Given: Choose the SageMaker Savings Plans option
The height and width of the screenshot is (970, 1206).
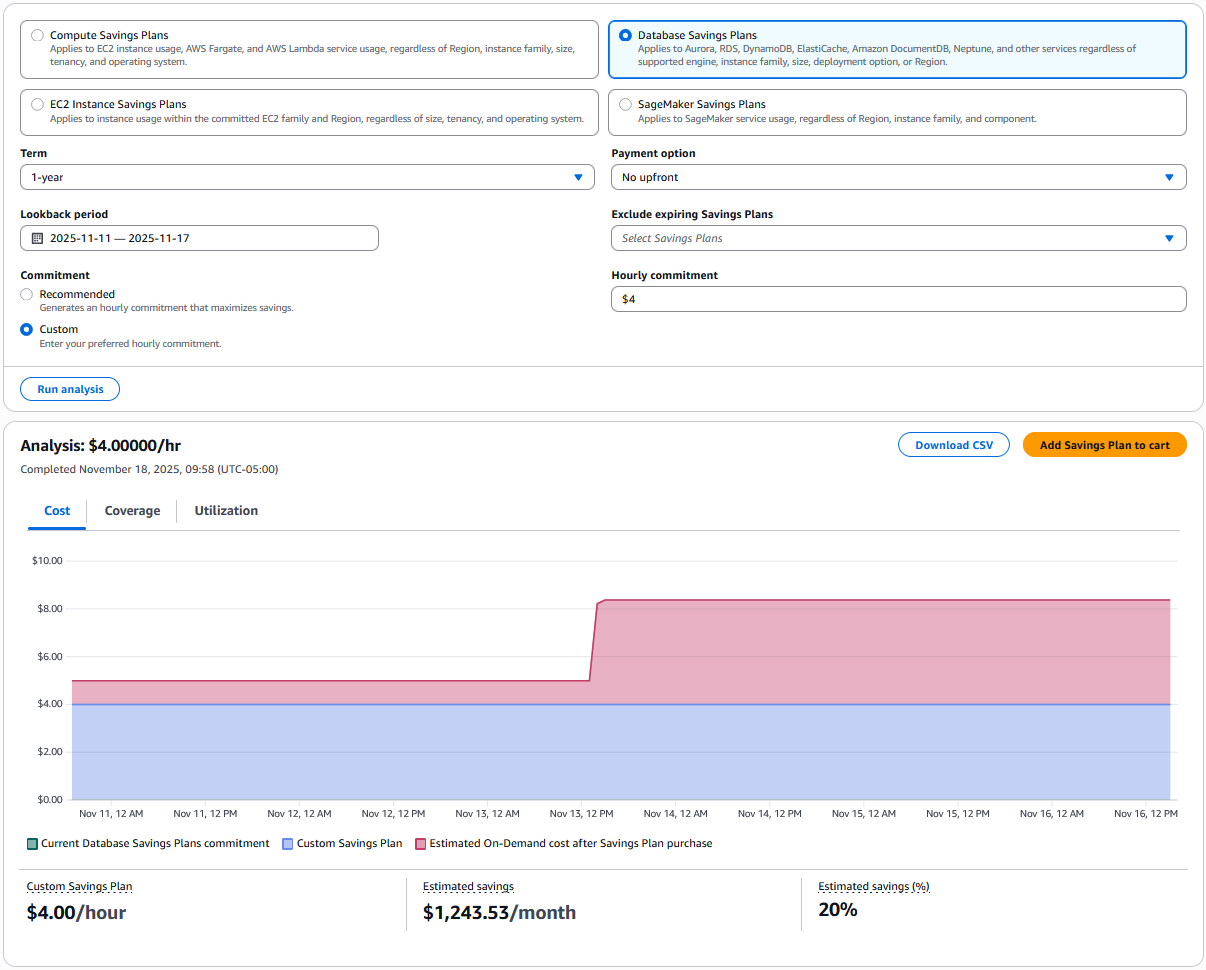Looking at the screenshot, I should [626, 103].
